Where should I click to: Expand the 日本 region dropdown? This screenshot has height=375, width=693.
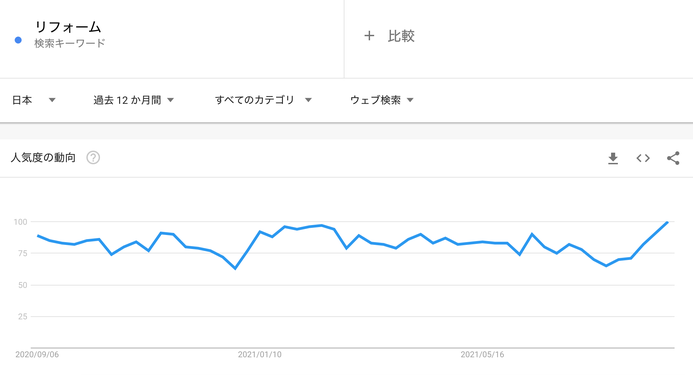click(x=34, y=100)
